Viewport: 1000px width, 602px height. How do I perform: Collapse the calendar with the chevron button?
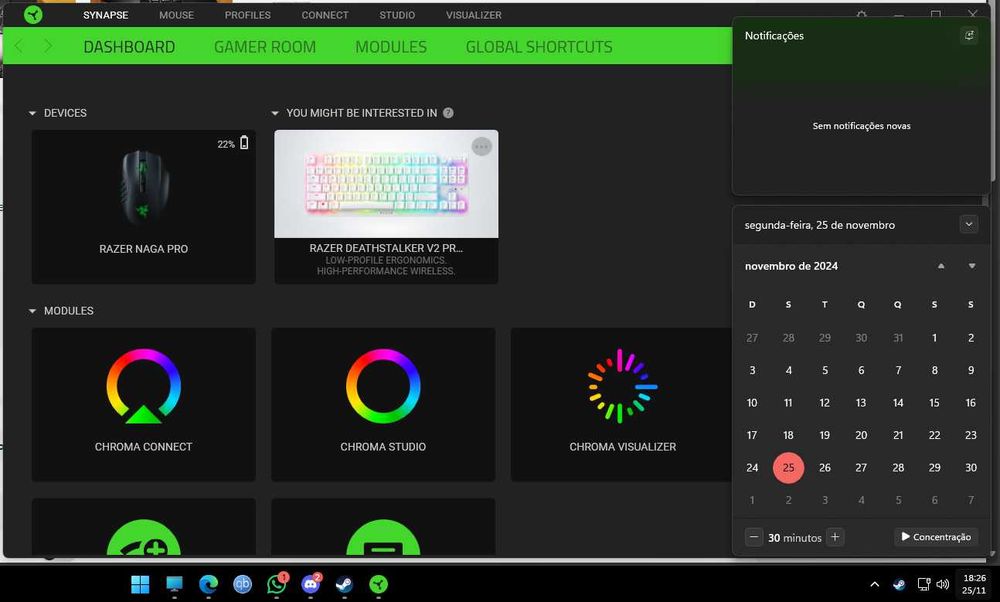969,224
